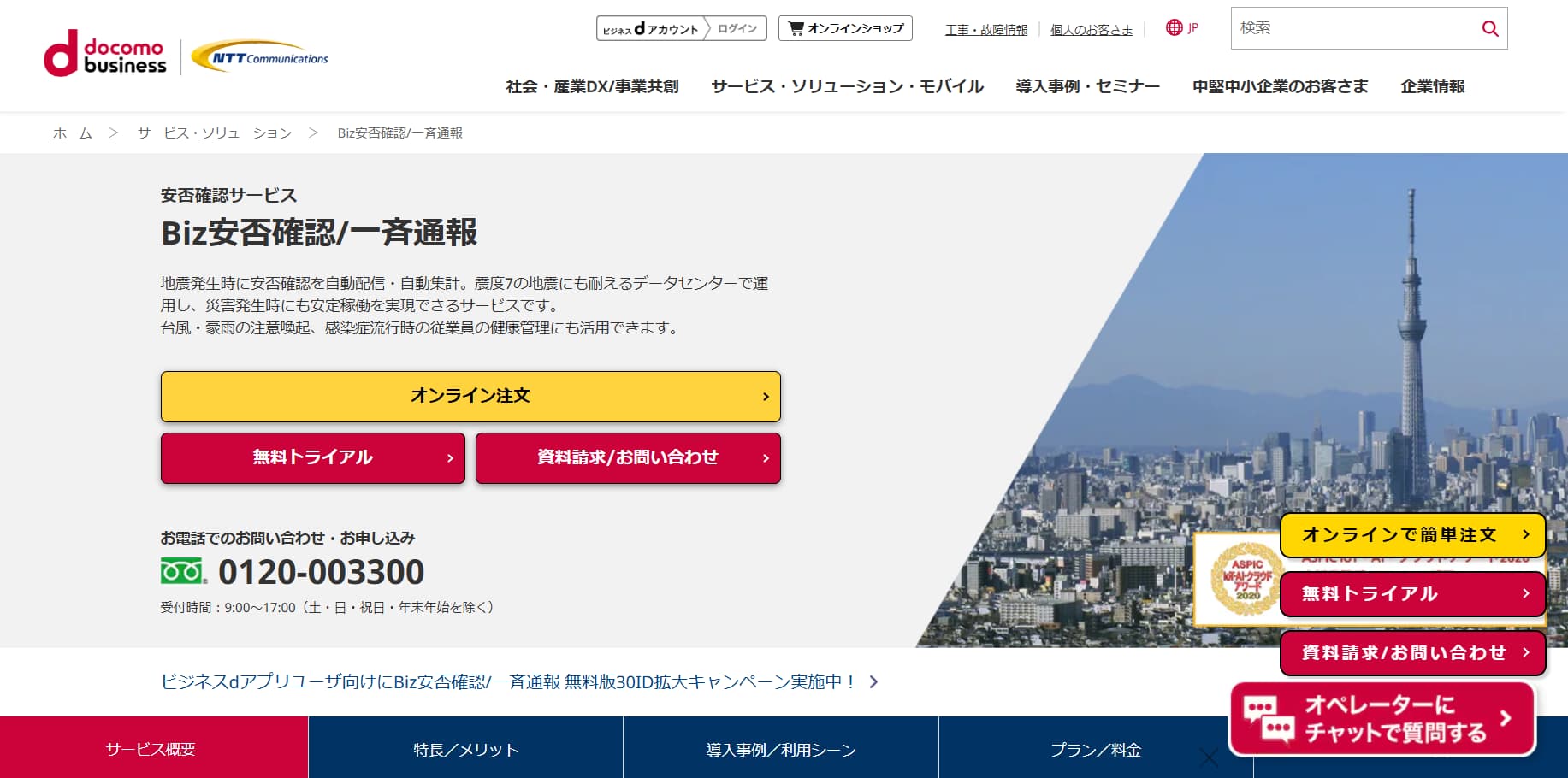
Task: Open 企業情報 menu
Action: (x=1432, y=86)
